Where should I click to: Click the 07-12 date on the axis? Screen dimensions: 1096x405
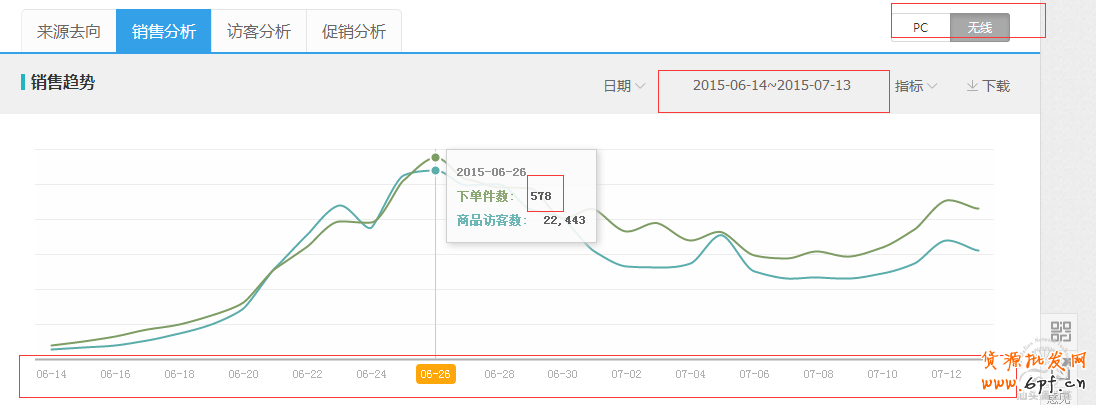[x=946, y=374]
